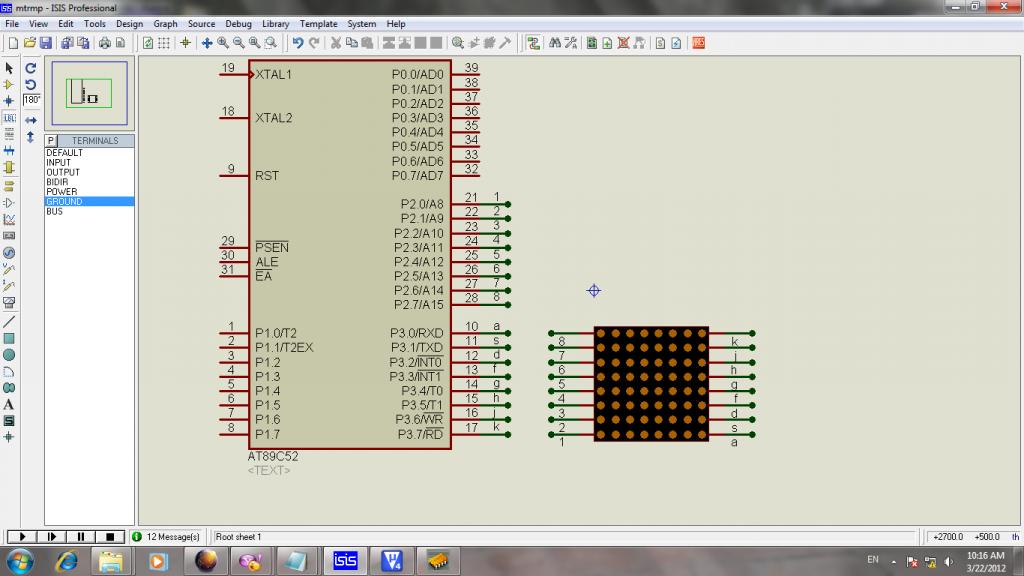Screen dimensions: 1024x576
Task: Open the Debug menu
Action: pyautogui.click(x=238, y=23)
